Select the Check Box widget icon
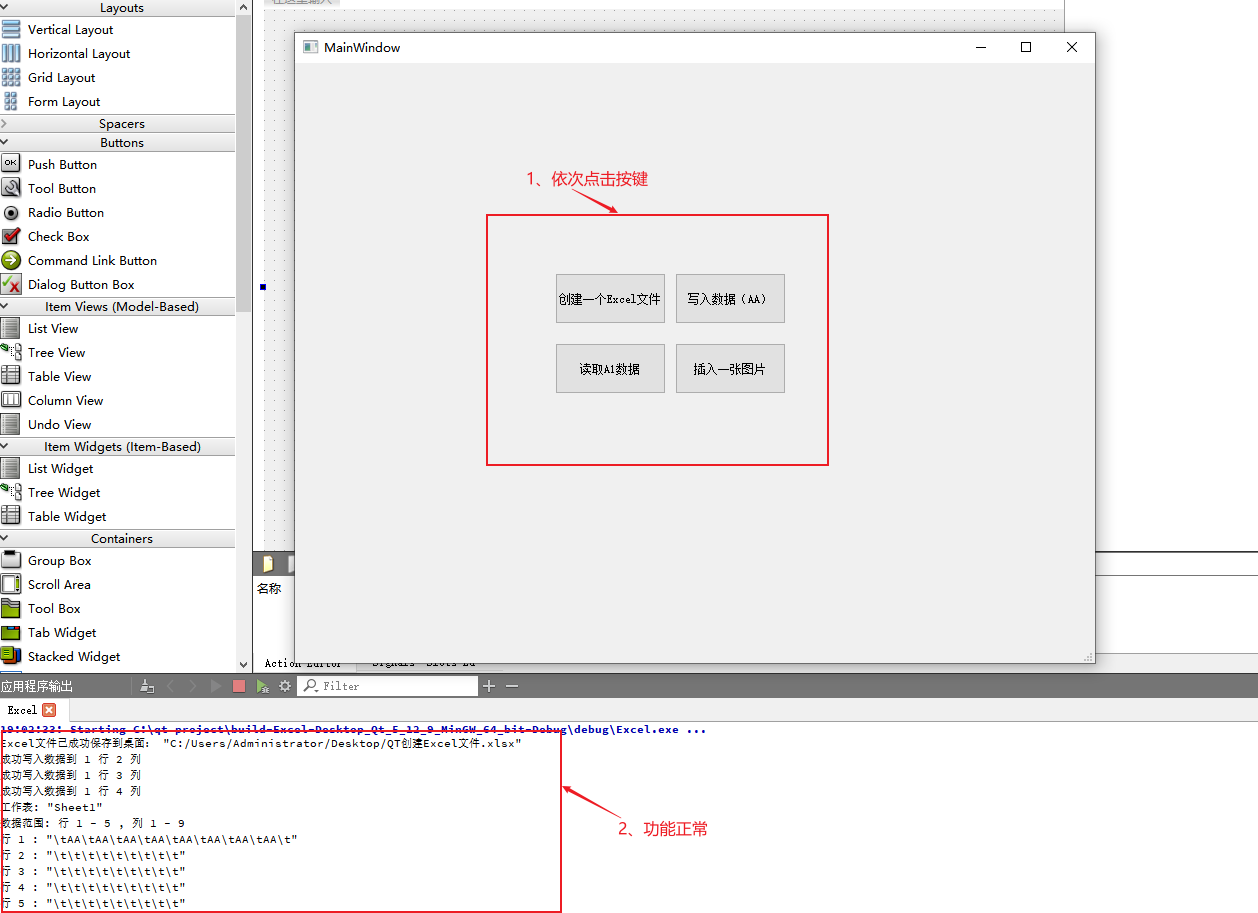Screen dimensions: 1258x913 (10, 236)
